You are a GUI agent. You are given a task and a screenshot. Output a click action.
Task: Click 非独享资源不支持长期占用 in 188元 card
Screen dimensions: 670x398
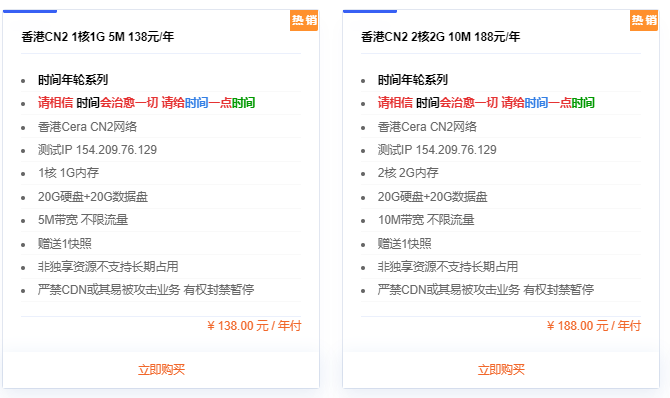tap(448, 267)
